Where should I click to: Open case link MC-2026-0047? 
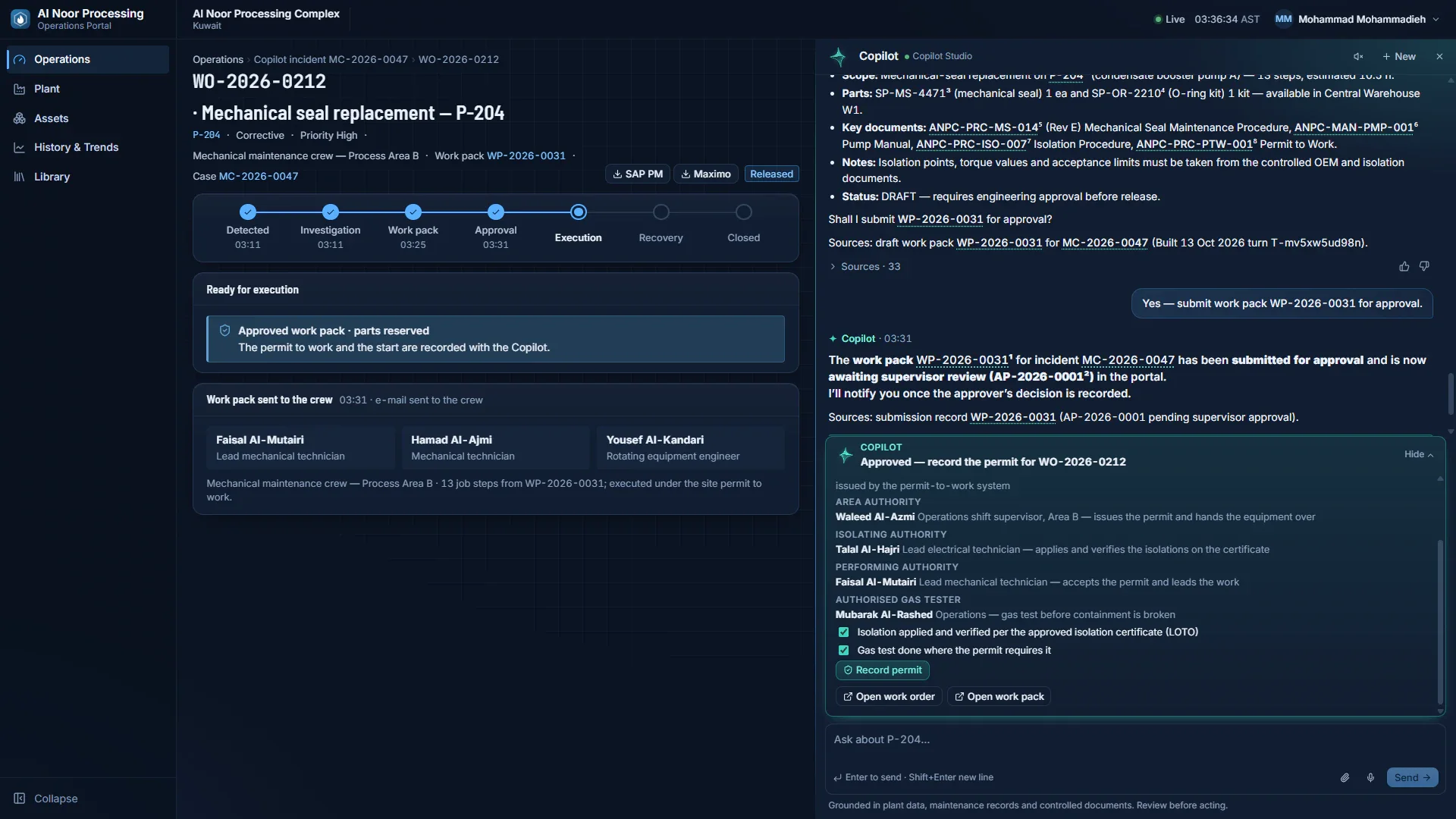(x=259, y=176)
